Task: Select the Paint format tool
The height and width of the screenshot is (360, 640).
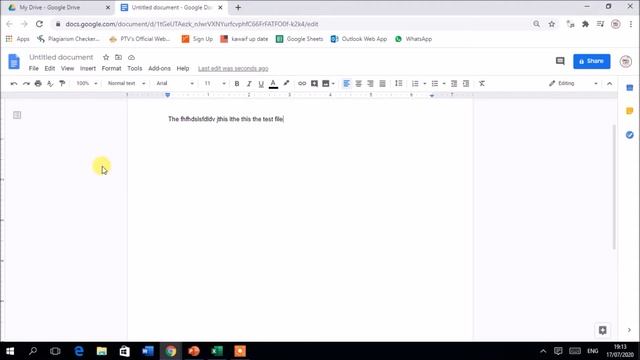Action: [62, 83]
